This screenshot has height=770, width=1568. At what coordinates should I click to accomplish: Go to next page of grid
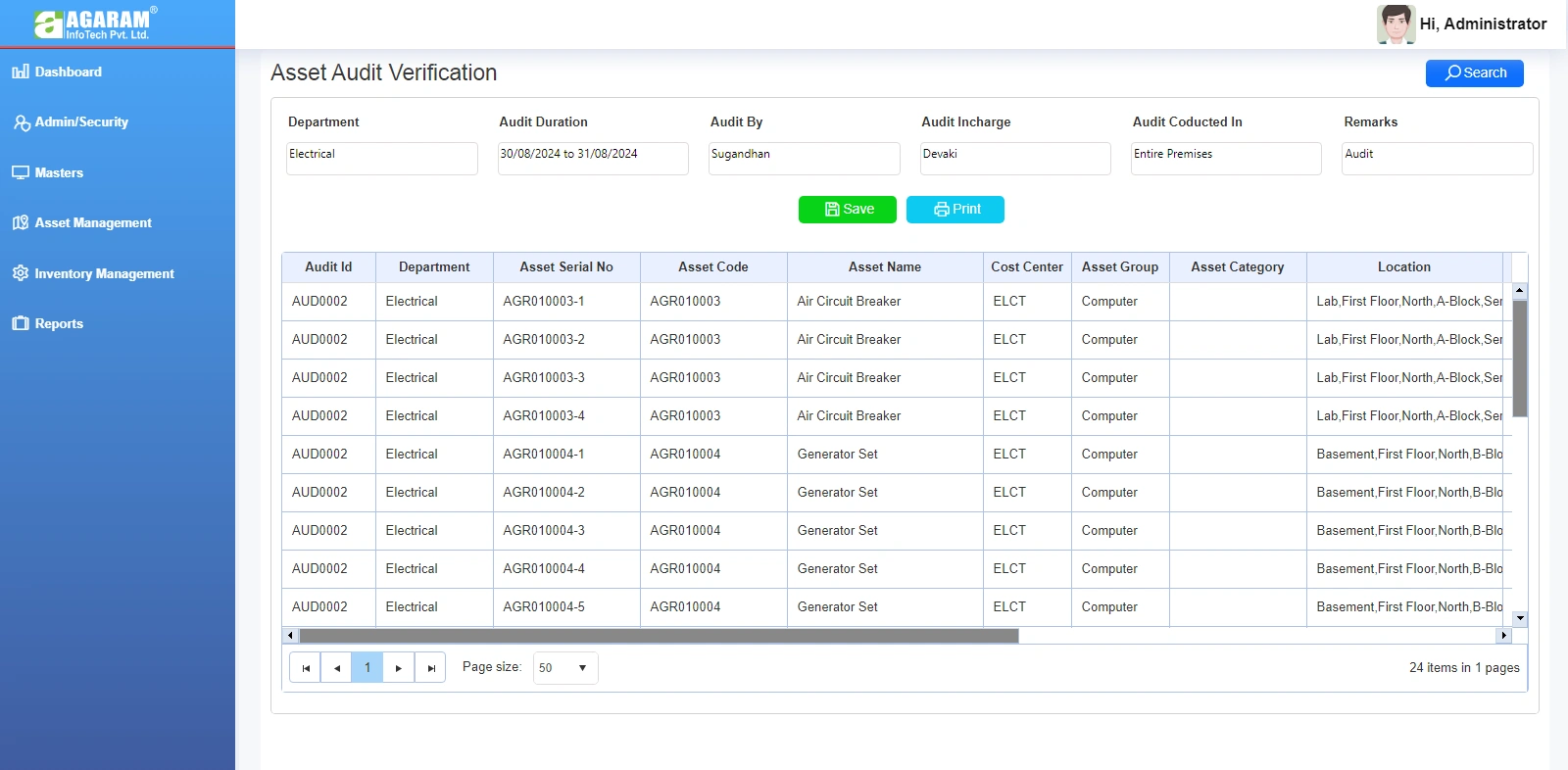point(398,668)
